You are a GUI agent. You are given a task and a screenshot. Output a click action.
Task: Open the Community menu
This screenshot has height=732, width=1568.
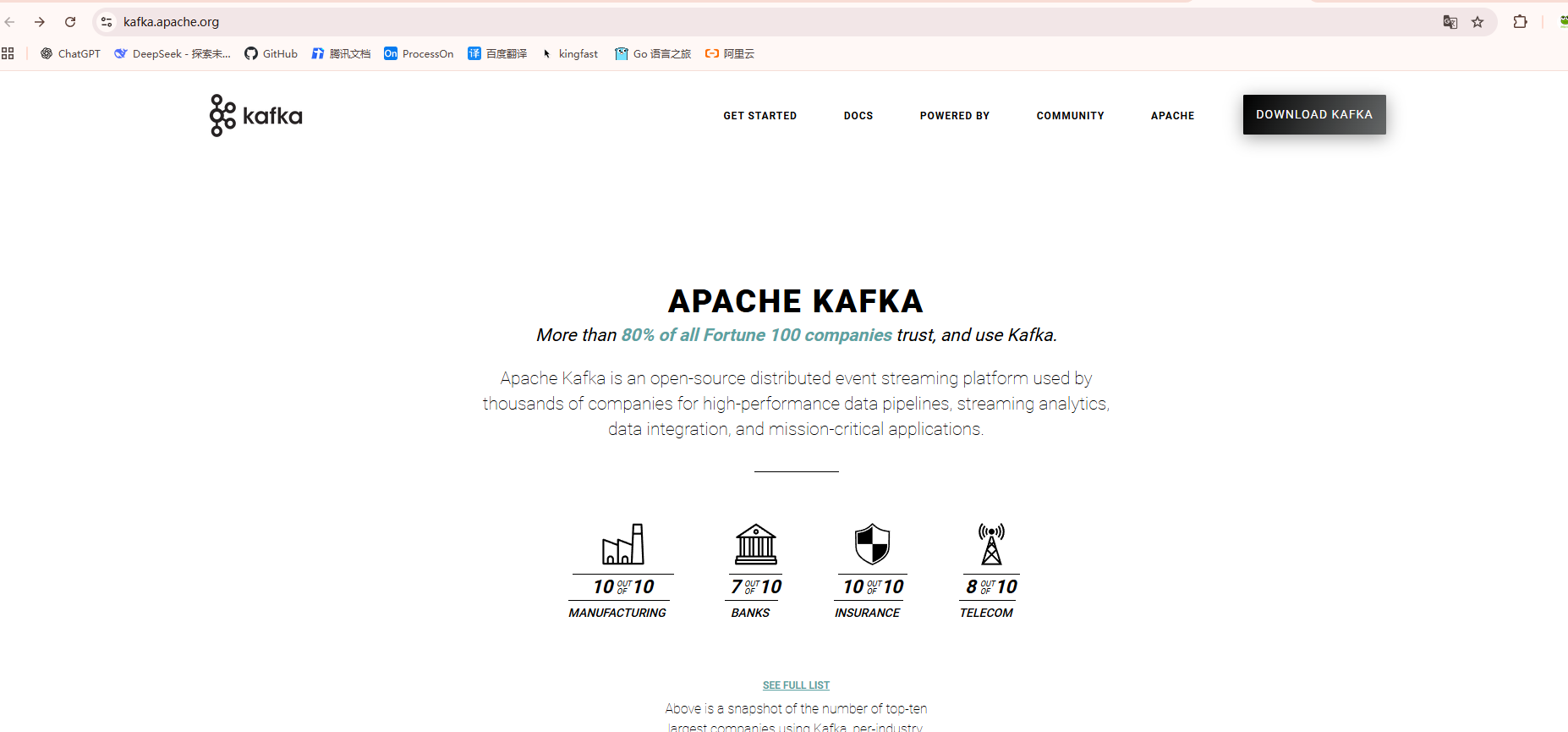point(1071,116)
